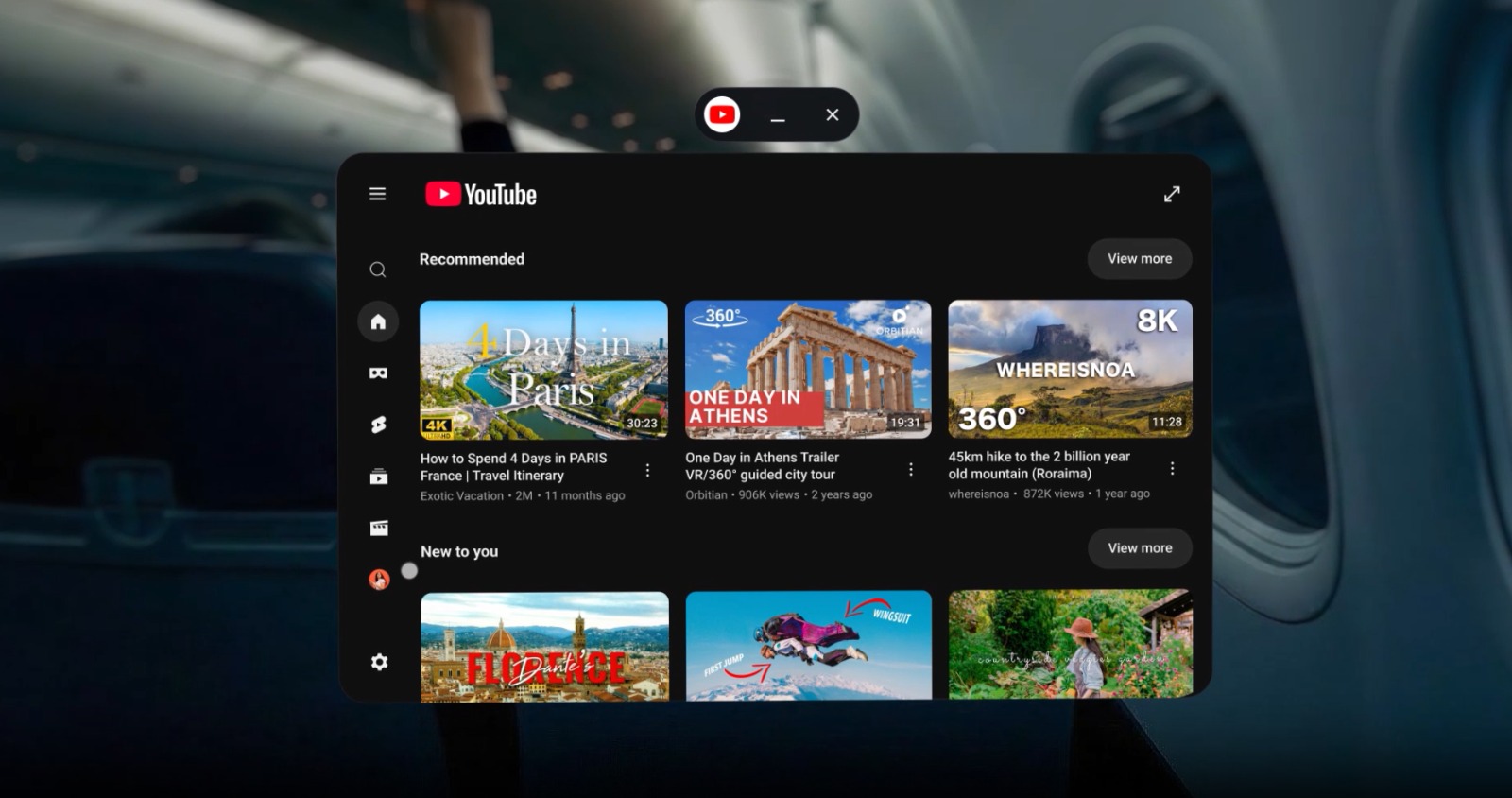Open options for Paris video

coord(647,470)
